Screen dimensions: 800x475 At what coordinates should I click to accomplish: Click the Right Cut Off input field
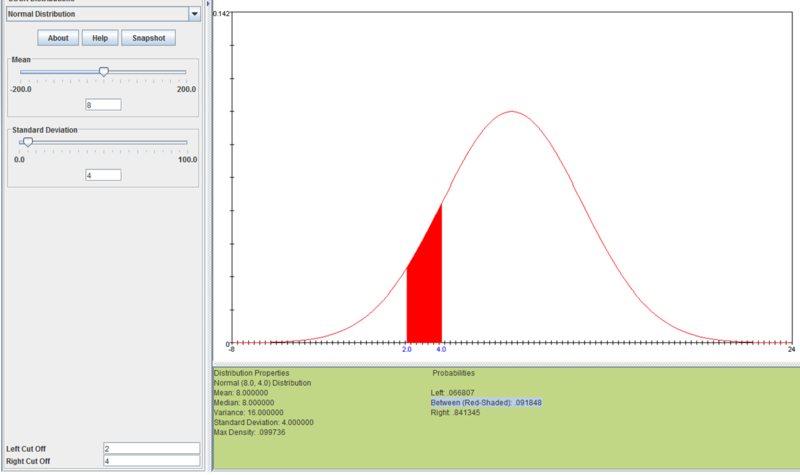(152, 461)
